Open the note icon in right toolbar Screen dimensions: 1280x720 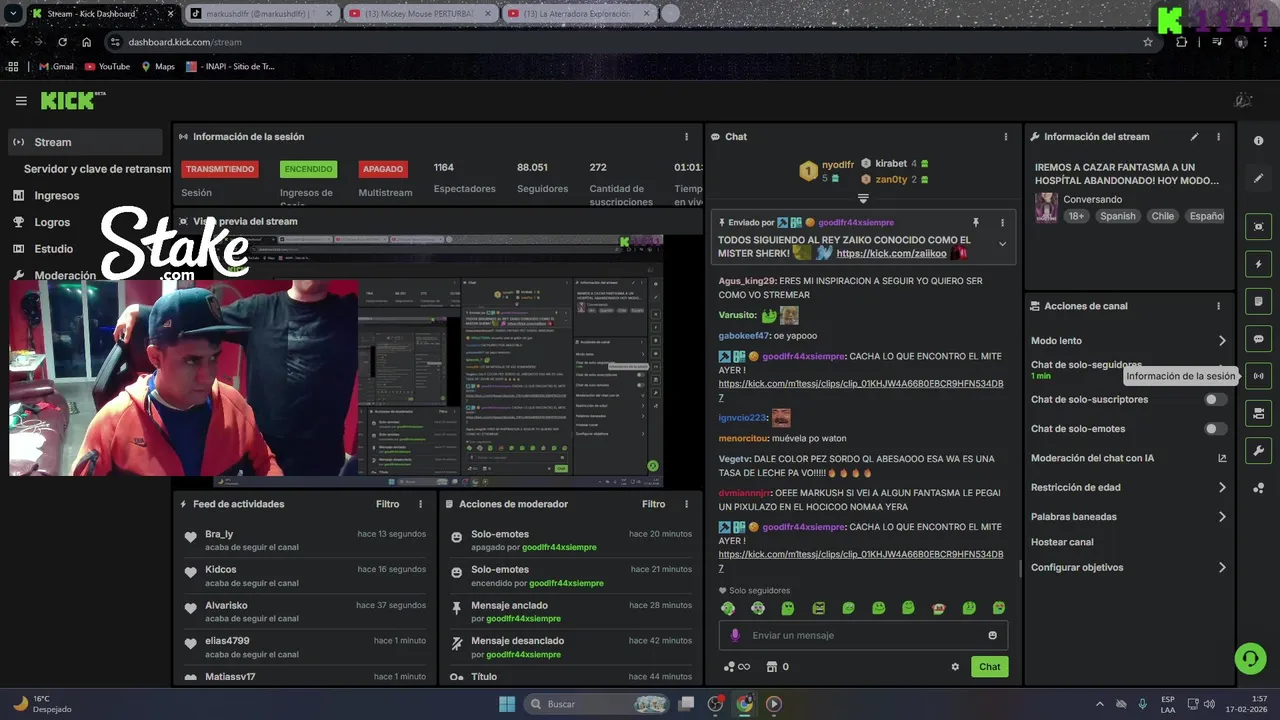point(1258,301)
